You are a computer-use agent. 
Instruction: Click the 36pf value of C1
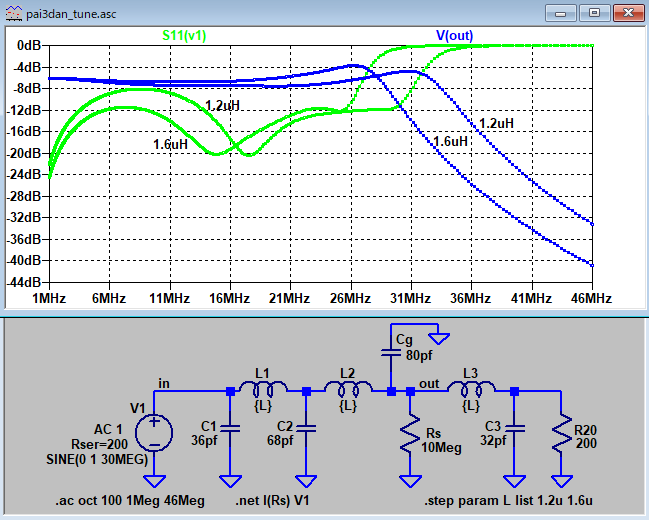(204, 440)
